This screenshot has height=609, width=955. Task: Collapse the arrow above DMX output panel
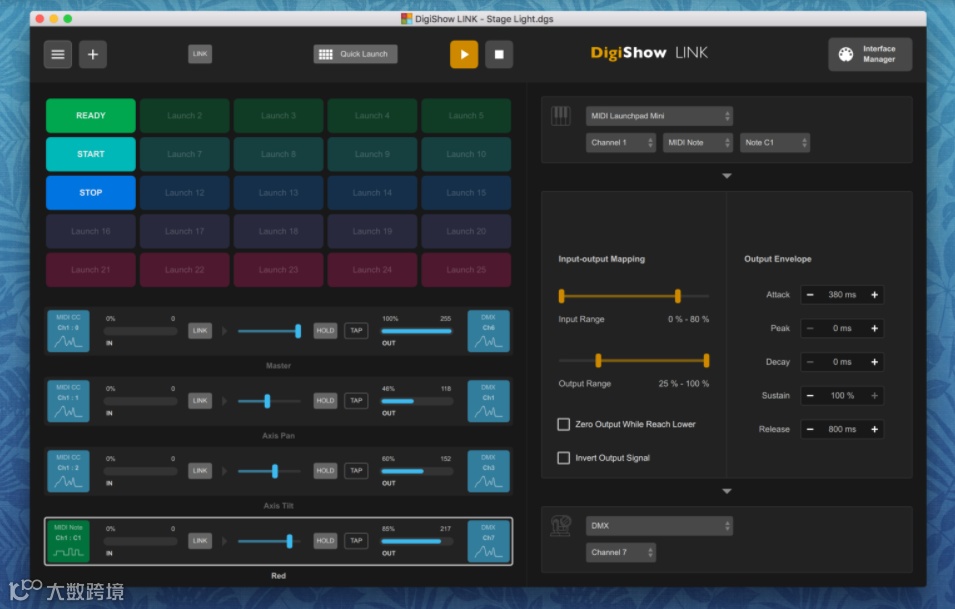[727, 491]
